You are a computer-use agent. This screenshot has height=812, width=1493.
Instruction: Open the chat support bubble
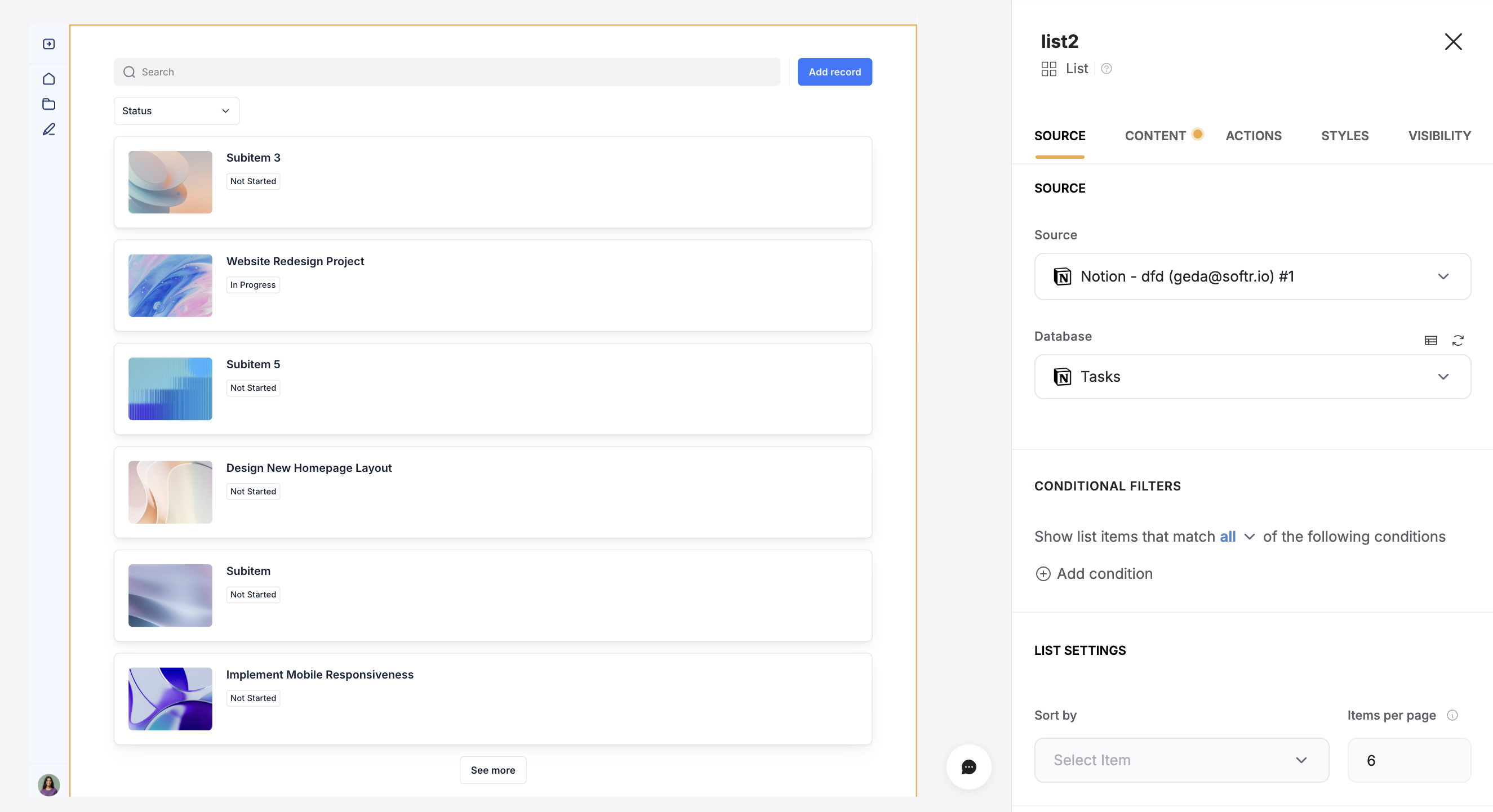(x=968, y=767)
